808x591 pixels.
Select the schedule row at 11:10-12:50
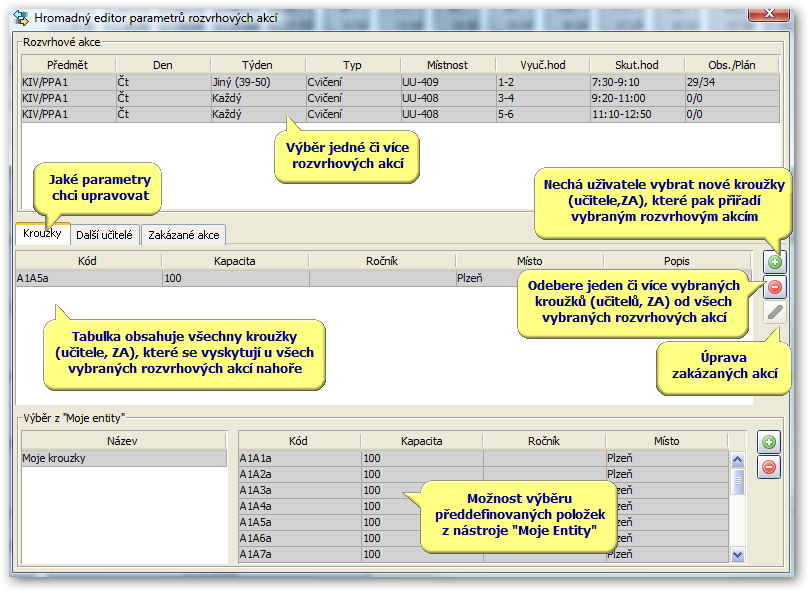400,114
